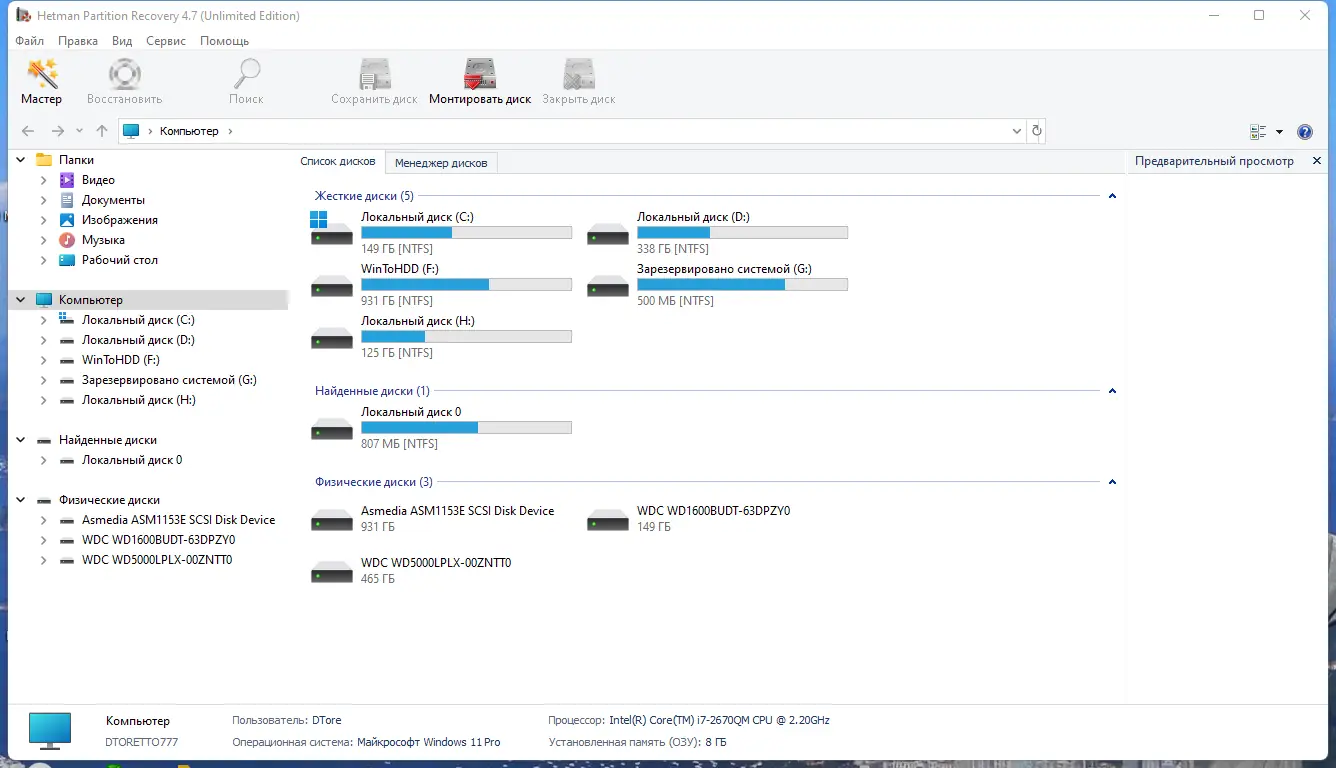Screen dimensions: 1336x768
Task: Click the Закрыть диск toolbar icon
Action: (x=578, y=75)
